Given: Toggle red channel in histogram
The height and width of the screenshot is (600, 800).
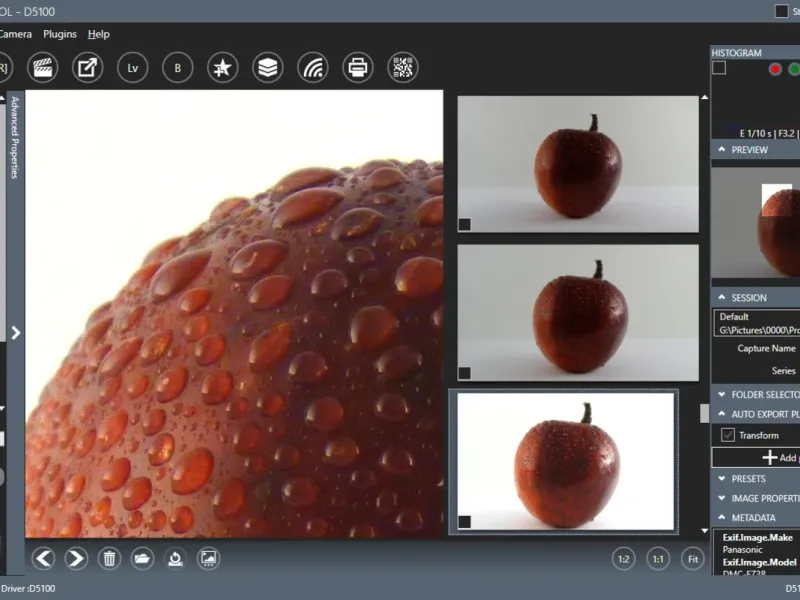Looking at the screenshot, I should coord(775,69).
